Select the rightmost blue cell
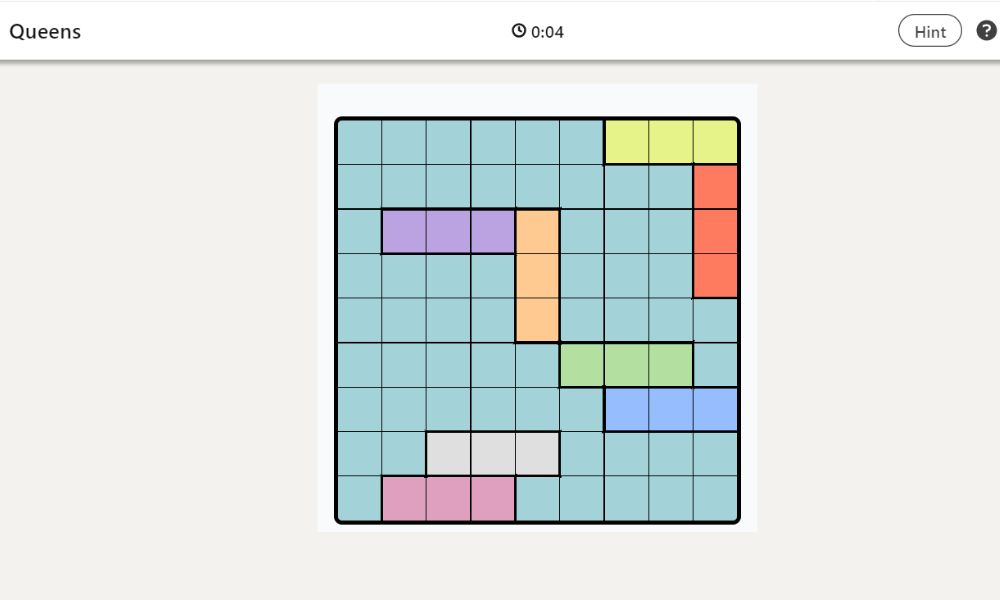The image size is (1000, 600). pyautogui.click(x=717, y=410)
